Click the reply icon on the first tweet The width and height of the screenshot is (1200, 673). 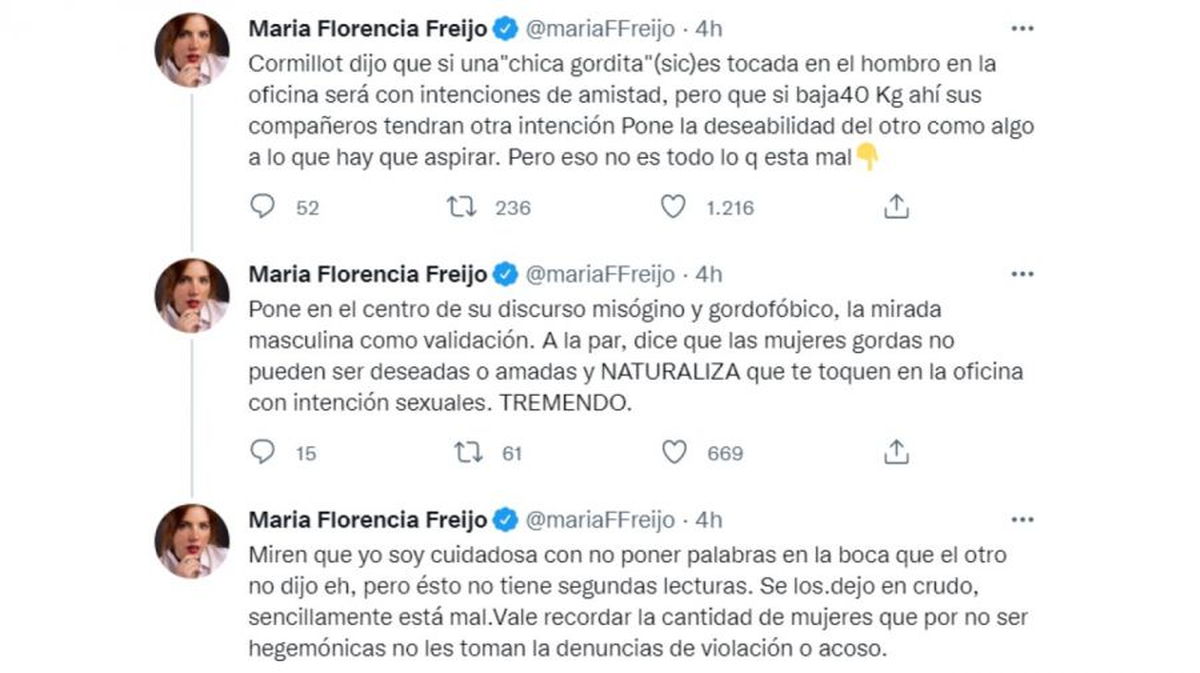tap(262, 207)
